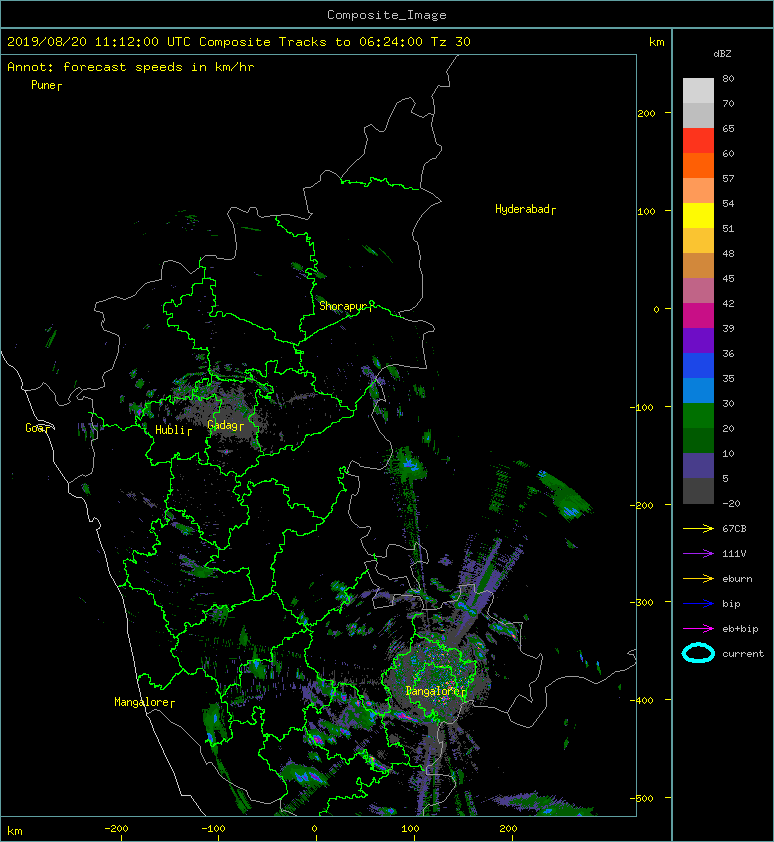Click the green 30 dBZ color swatch
The height and width of the screenshot is (842, 774).
coord(698,416)
